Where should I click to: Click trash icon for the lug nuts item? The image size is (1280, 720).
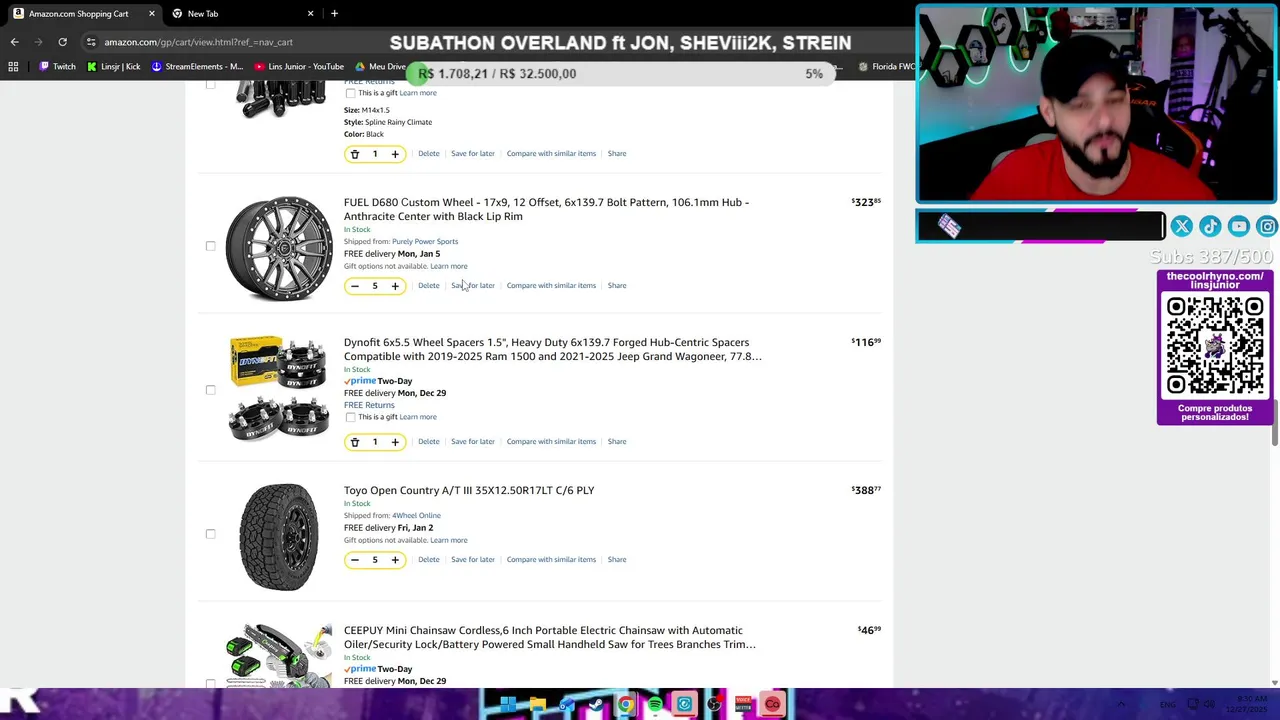[354, 154]
